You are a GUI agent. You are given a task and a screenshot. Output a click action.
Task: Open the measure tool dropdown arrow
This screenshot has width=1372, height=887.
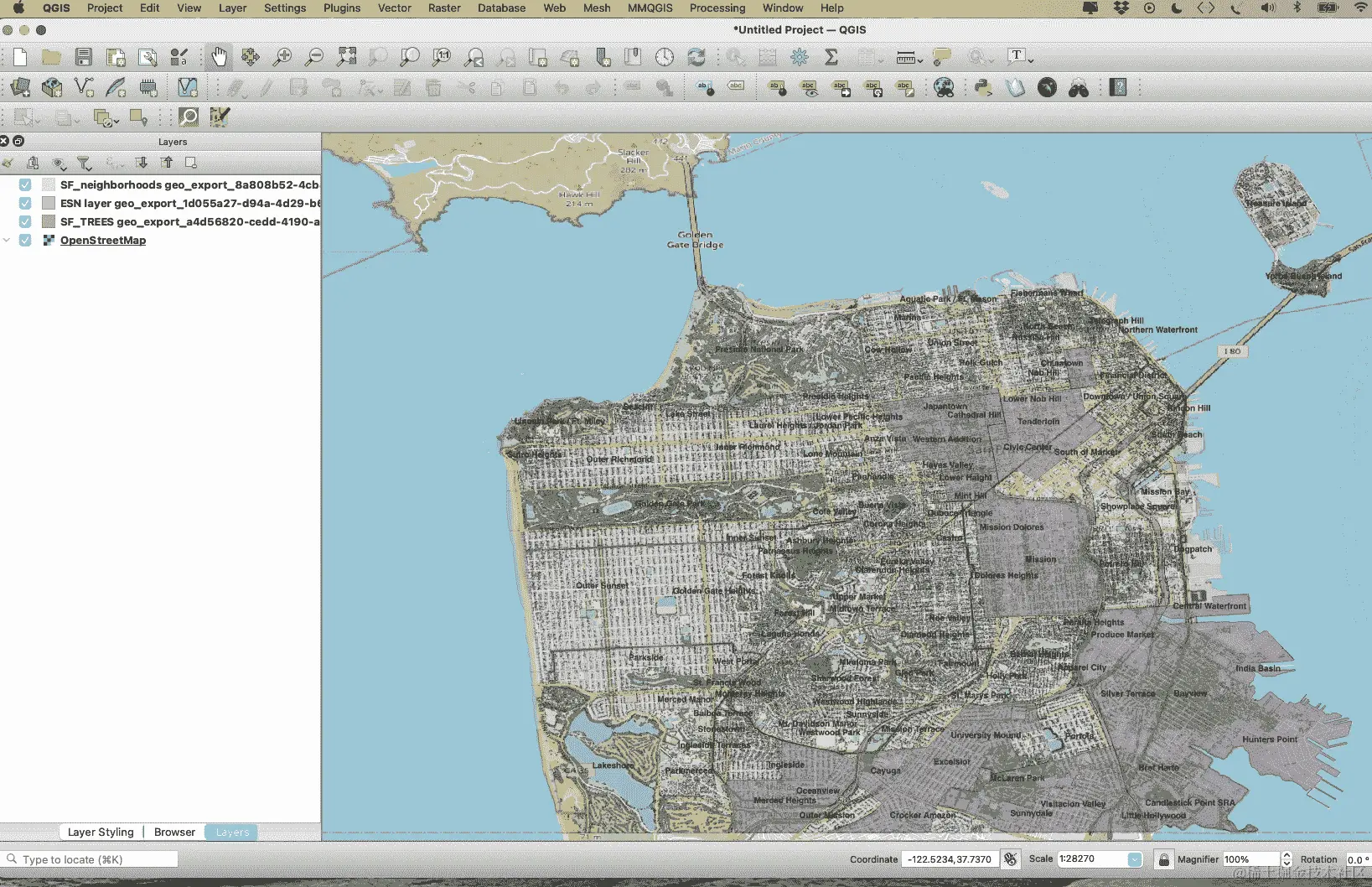click(x=920, y=60)
